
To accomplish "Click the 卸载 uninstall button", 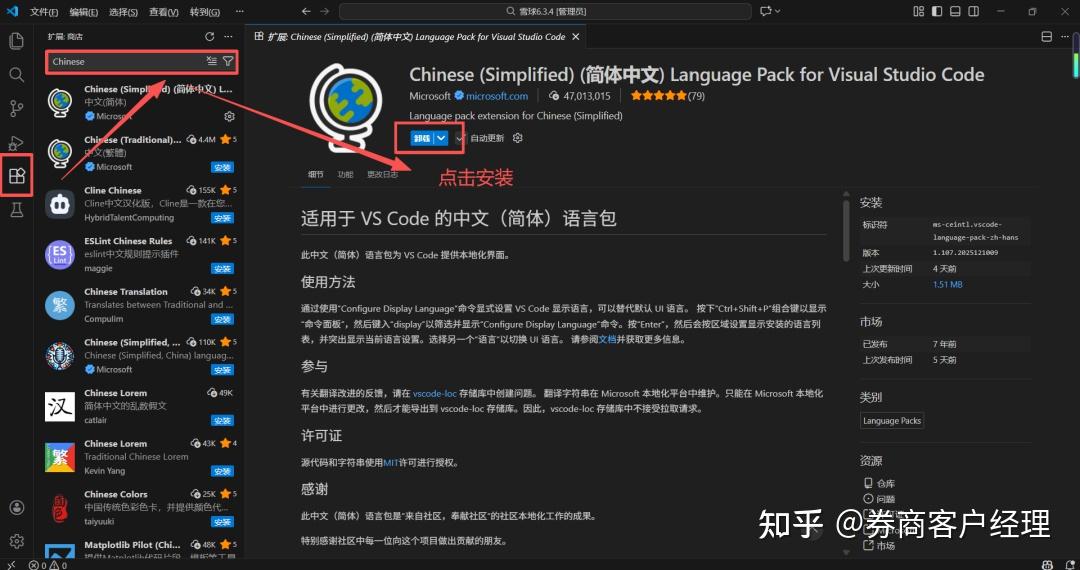I will click(422, 138).
